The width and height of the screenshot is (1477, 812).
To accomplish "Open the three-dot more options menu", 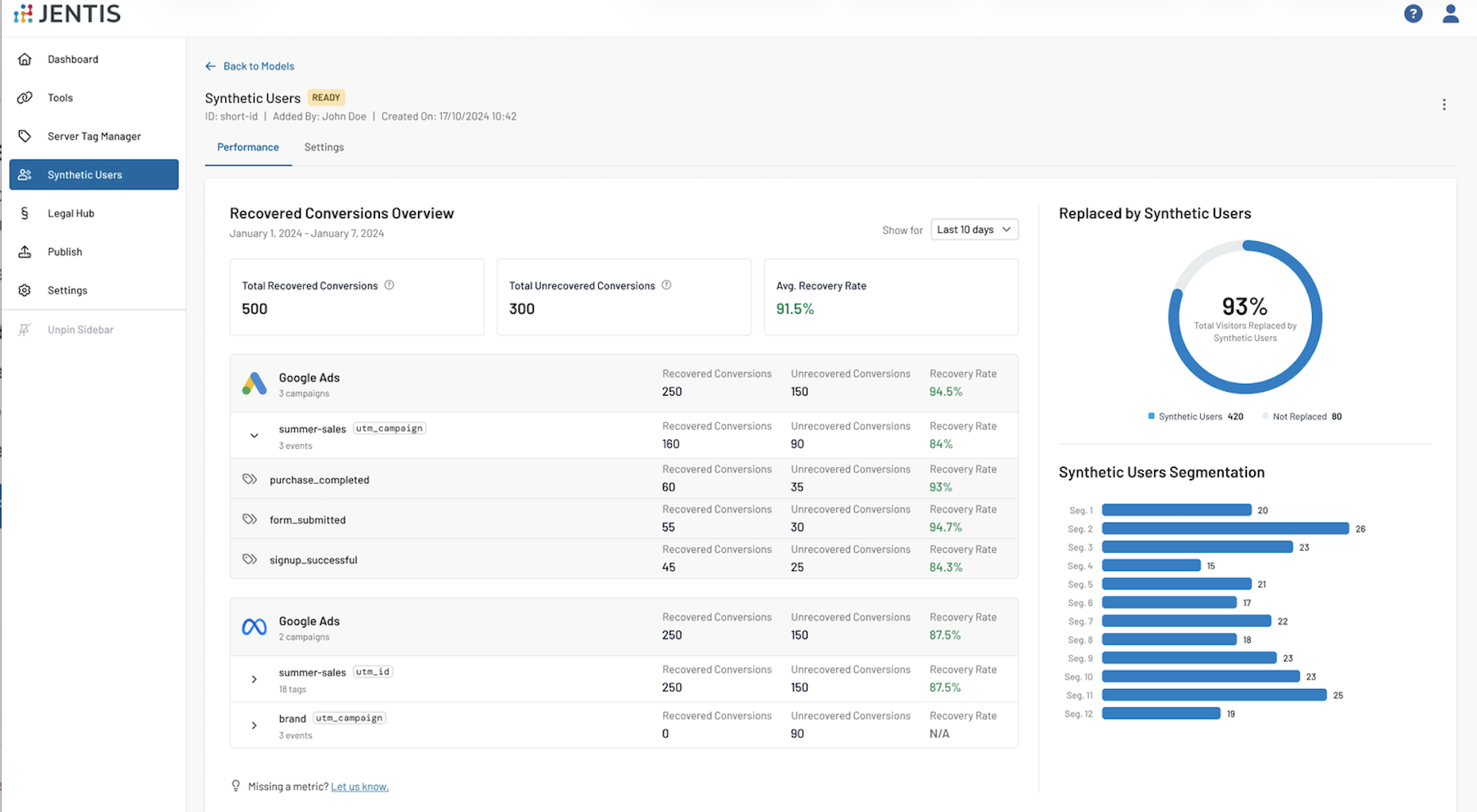I will point(1444,105).
